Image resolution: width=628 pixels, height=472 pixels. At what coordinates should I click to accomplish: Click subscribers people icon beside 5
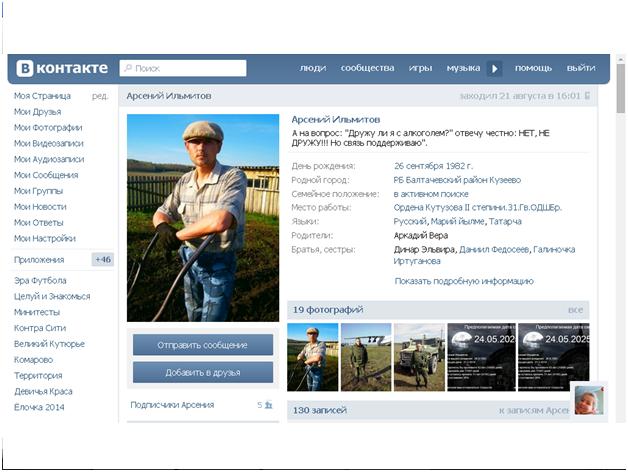tap(269, 405)
